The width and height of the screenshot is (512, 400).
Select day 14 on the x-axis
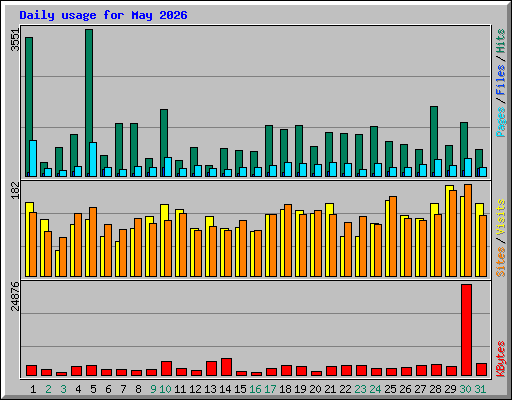pyautogui.click(x=225, y=389)
